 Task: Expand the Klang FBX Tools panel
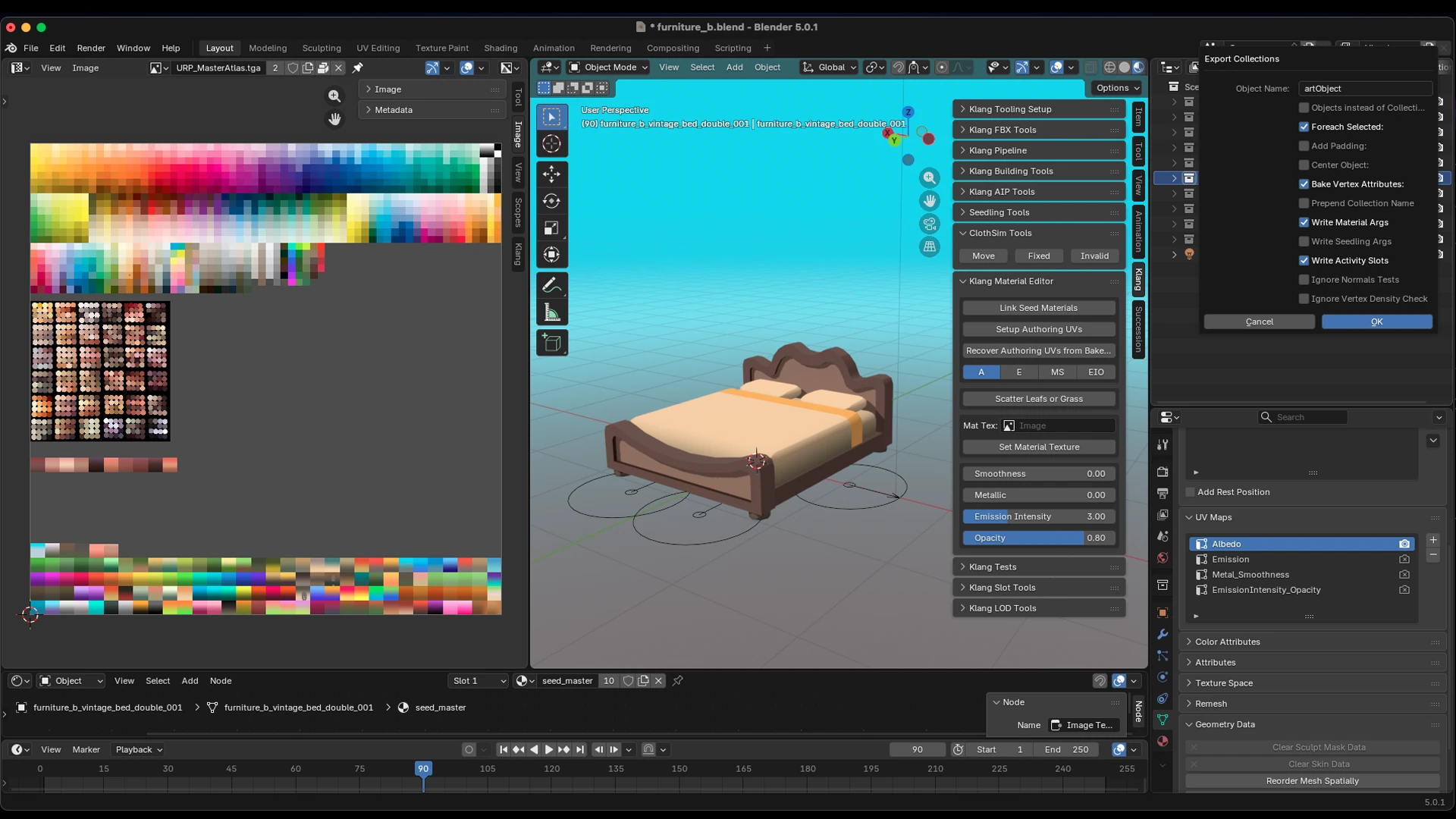pyautogui.click(x=1038, y=130)
